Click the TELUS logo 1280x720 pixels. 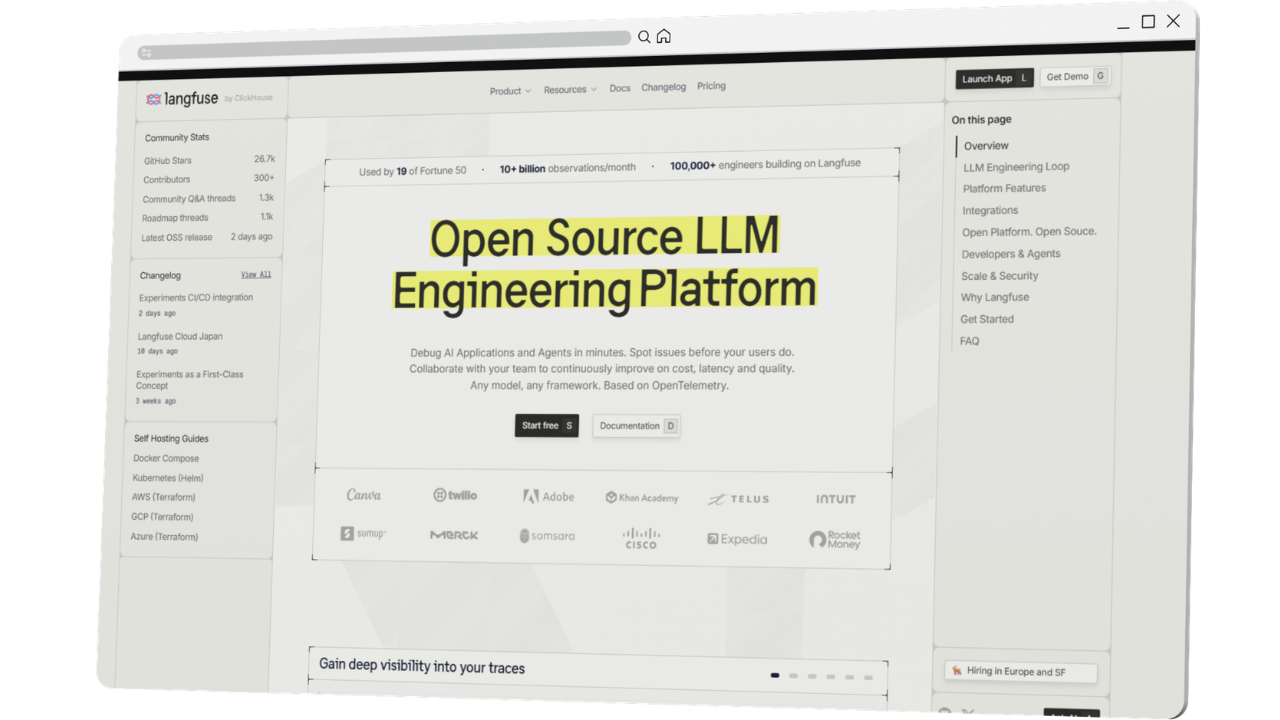[739, 499]
